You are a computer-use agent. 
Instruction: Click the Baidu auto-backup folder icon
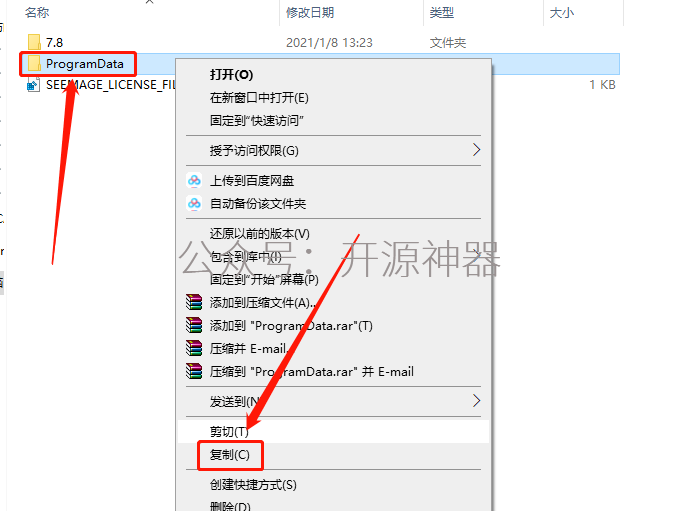[x=194, y=203]
